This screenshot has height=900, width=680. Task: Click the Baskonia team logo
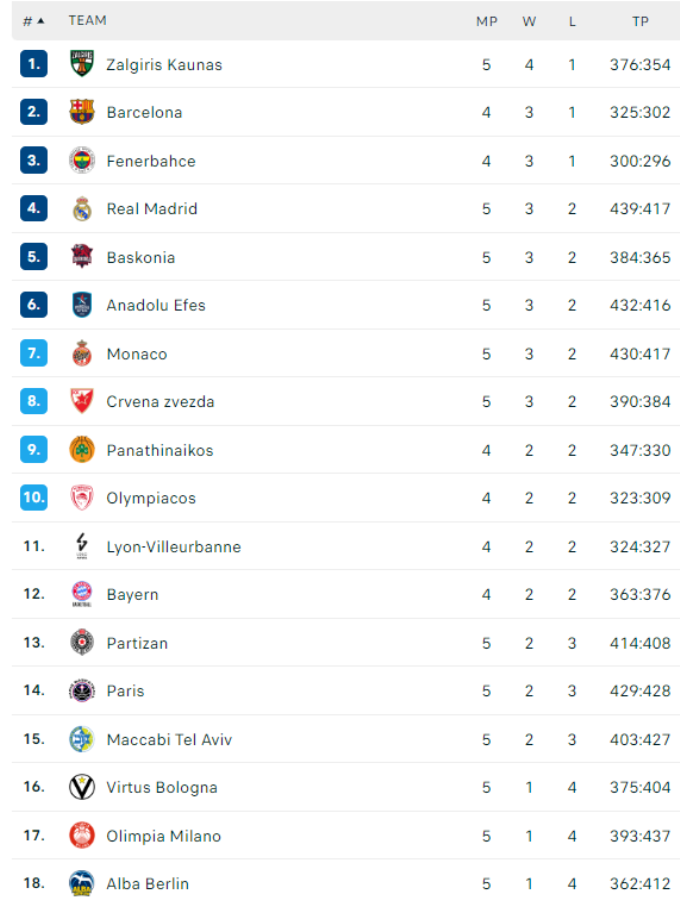82,257
